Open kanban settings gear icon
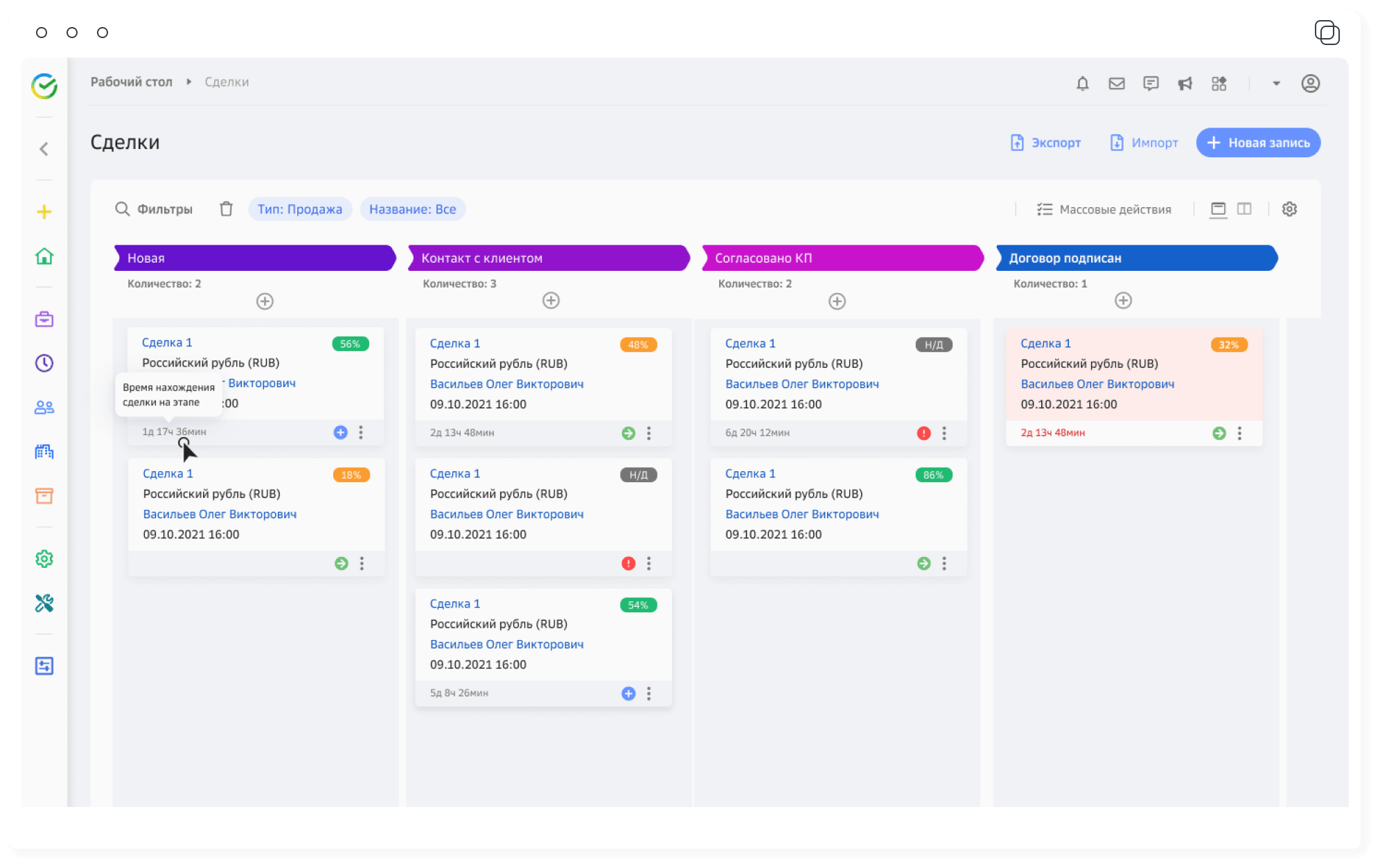Screen dimensions: 1380x868 (x=1289, y=209)
